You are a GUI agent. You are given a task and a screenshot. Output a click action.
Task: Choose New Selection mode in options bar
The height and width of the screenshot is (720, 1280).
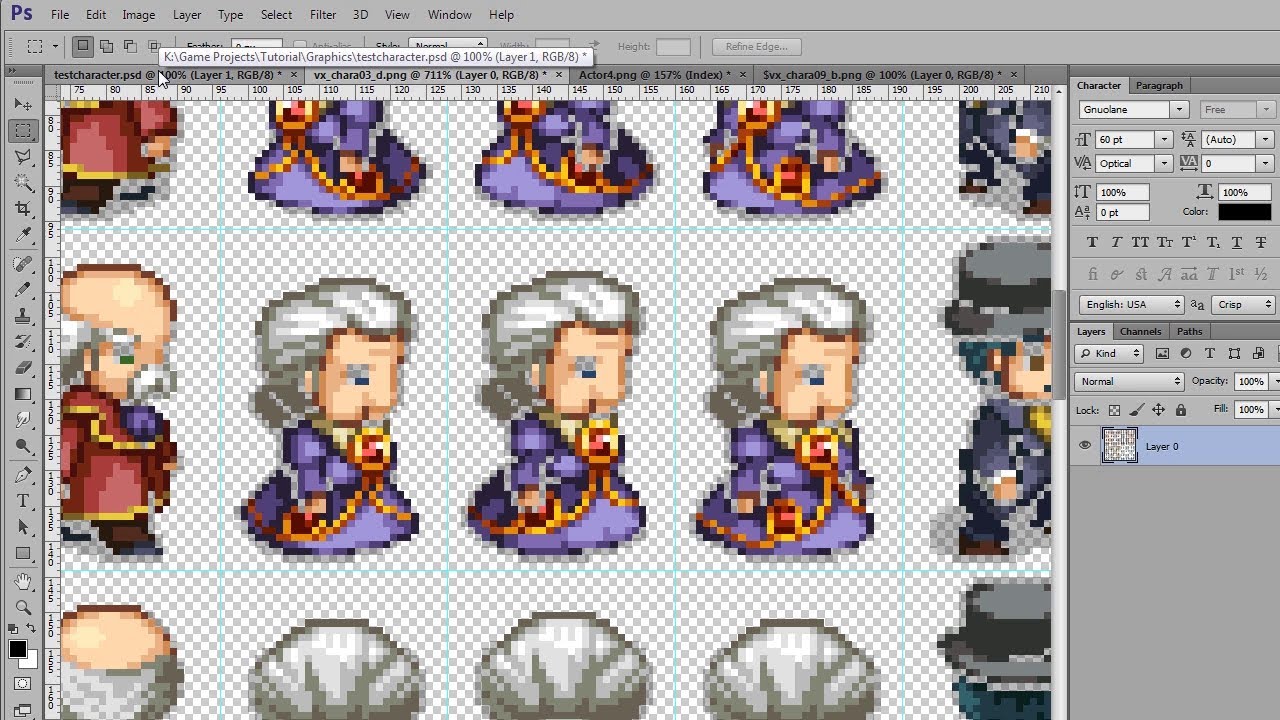point(83,46)
